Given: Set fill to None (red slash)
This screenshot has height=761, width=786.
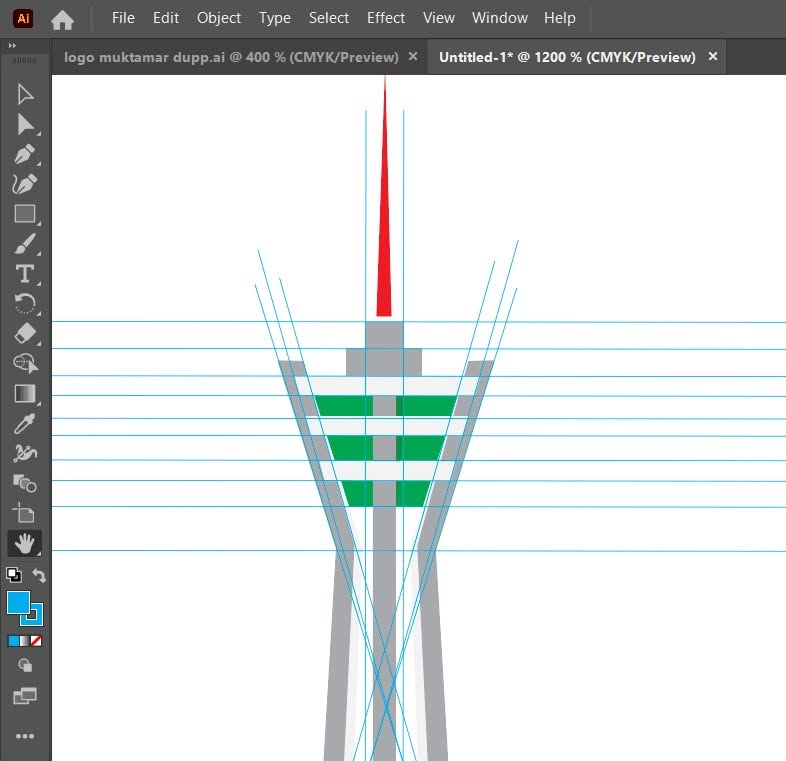Looking at the screenshot, I should tap(36, 641).
